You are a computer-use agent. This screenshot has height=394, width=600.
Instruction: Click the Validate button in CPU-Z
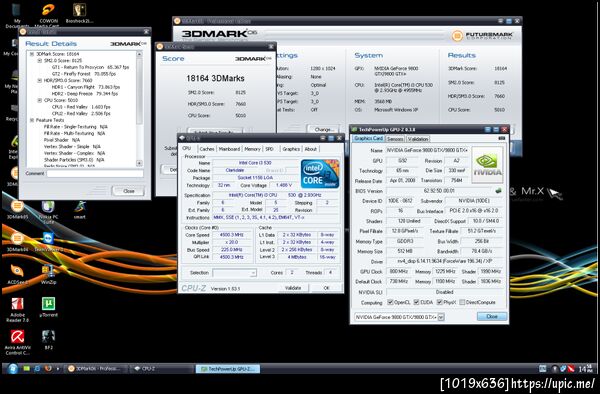pos(293,288)
